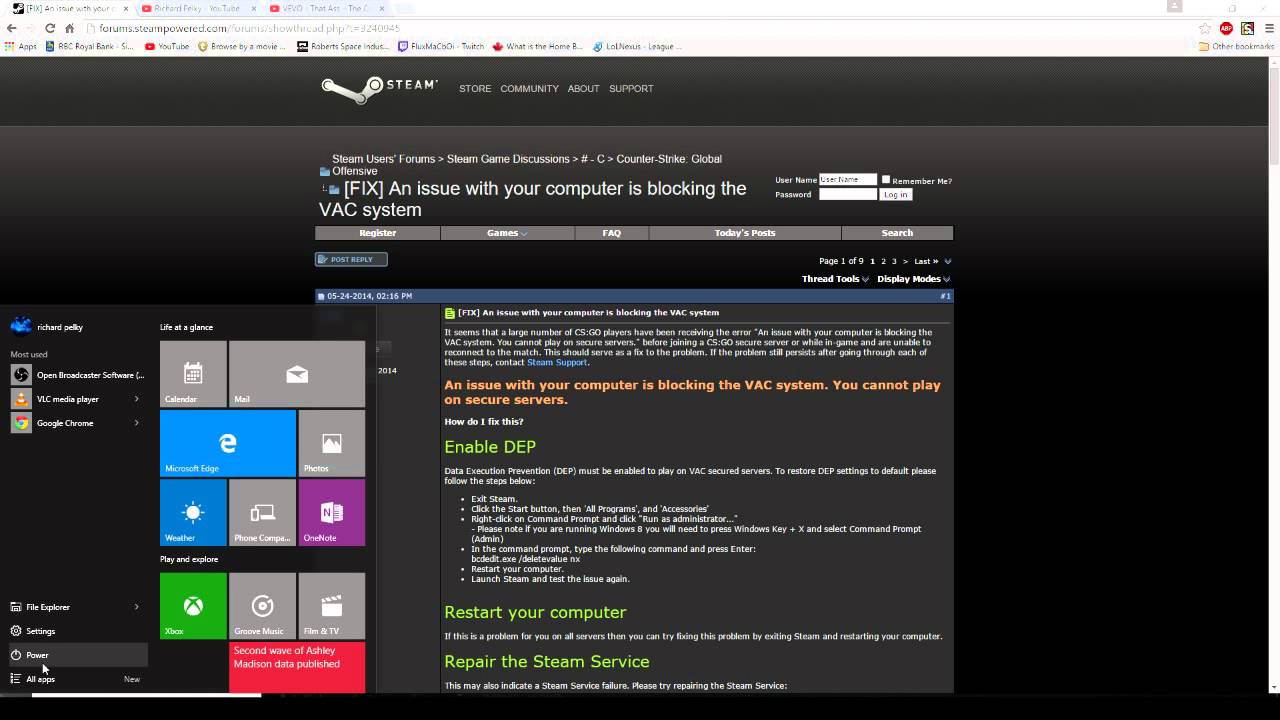Open the COMMUNITY menu on Steam header
This screenshot has height=720, width=1280.
(529, 89)
